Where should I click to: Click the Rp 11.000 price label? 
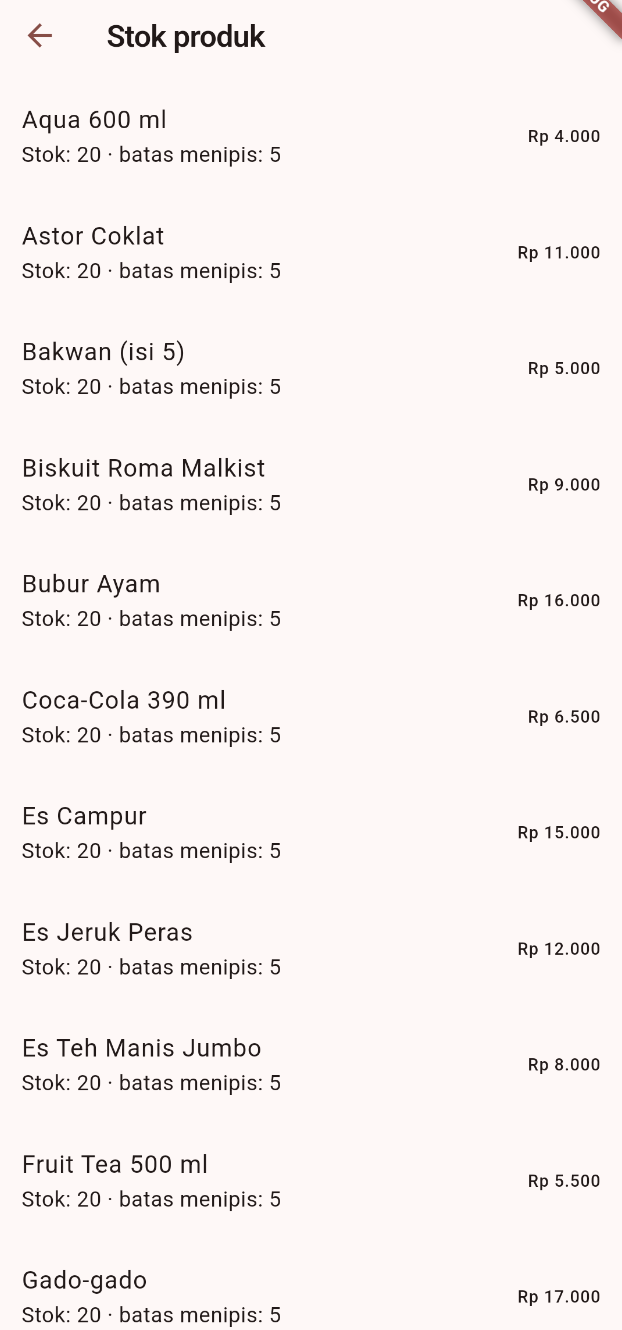click(x=559, y=253)
